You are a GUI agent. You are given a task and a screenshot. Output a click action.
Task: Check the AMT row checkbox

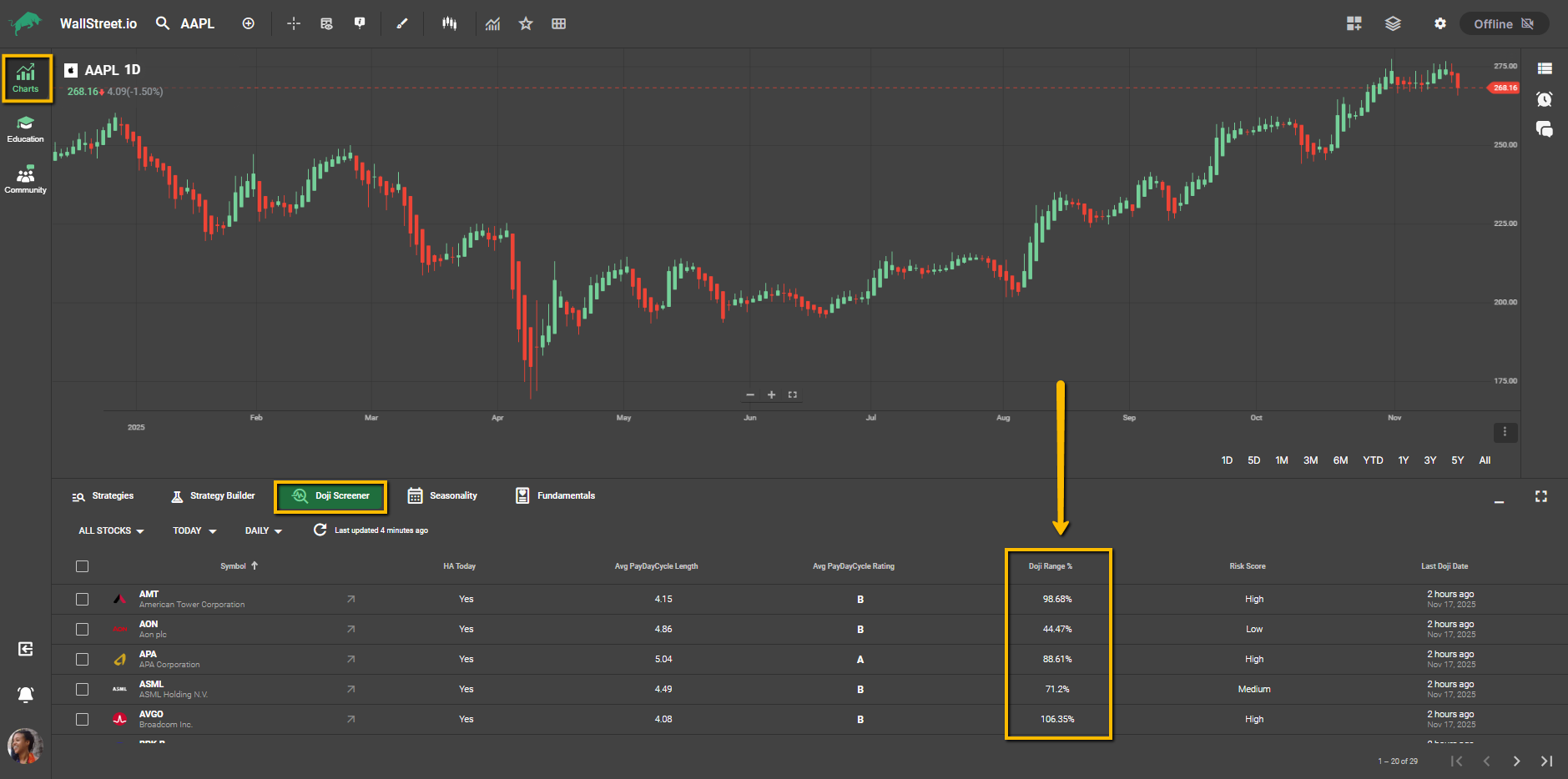82,599
